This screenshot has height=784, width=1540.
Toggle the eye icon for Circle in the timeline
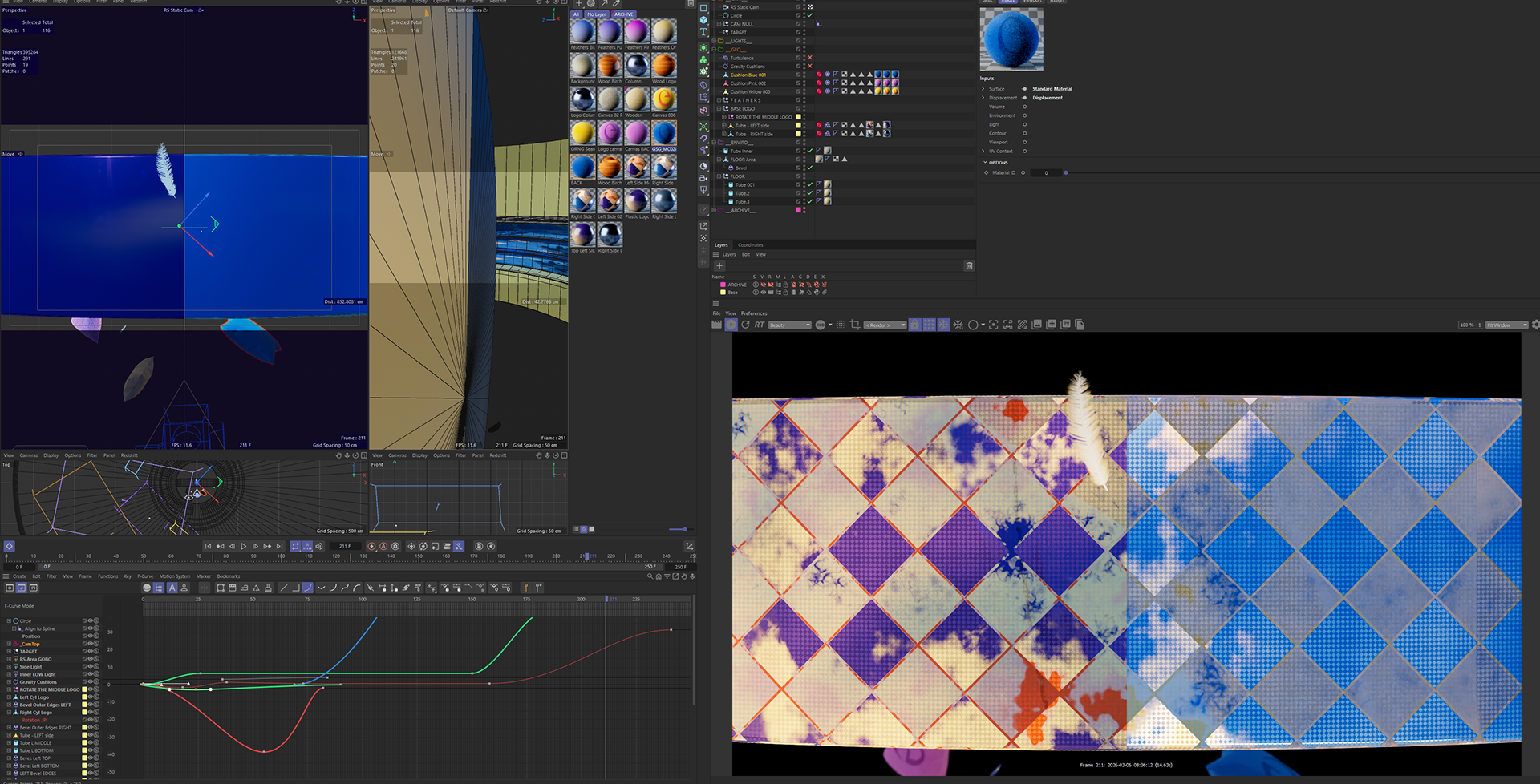tap(90, 620)
